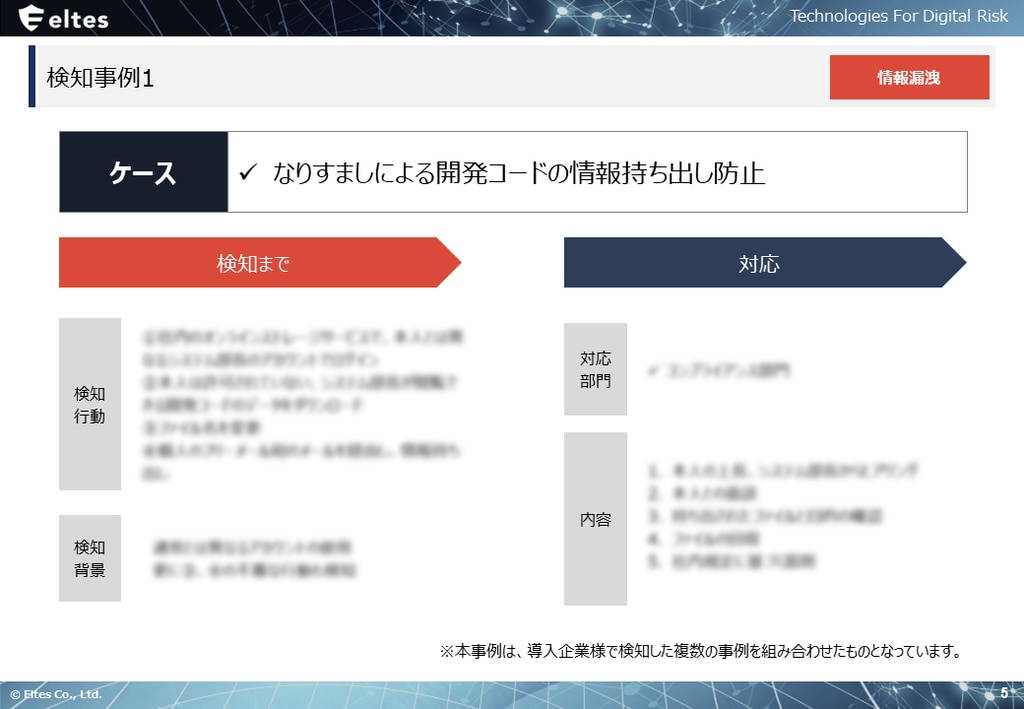Click the gray 検知背景 label box
1024x709 pixels.
(90, 558)
